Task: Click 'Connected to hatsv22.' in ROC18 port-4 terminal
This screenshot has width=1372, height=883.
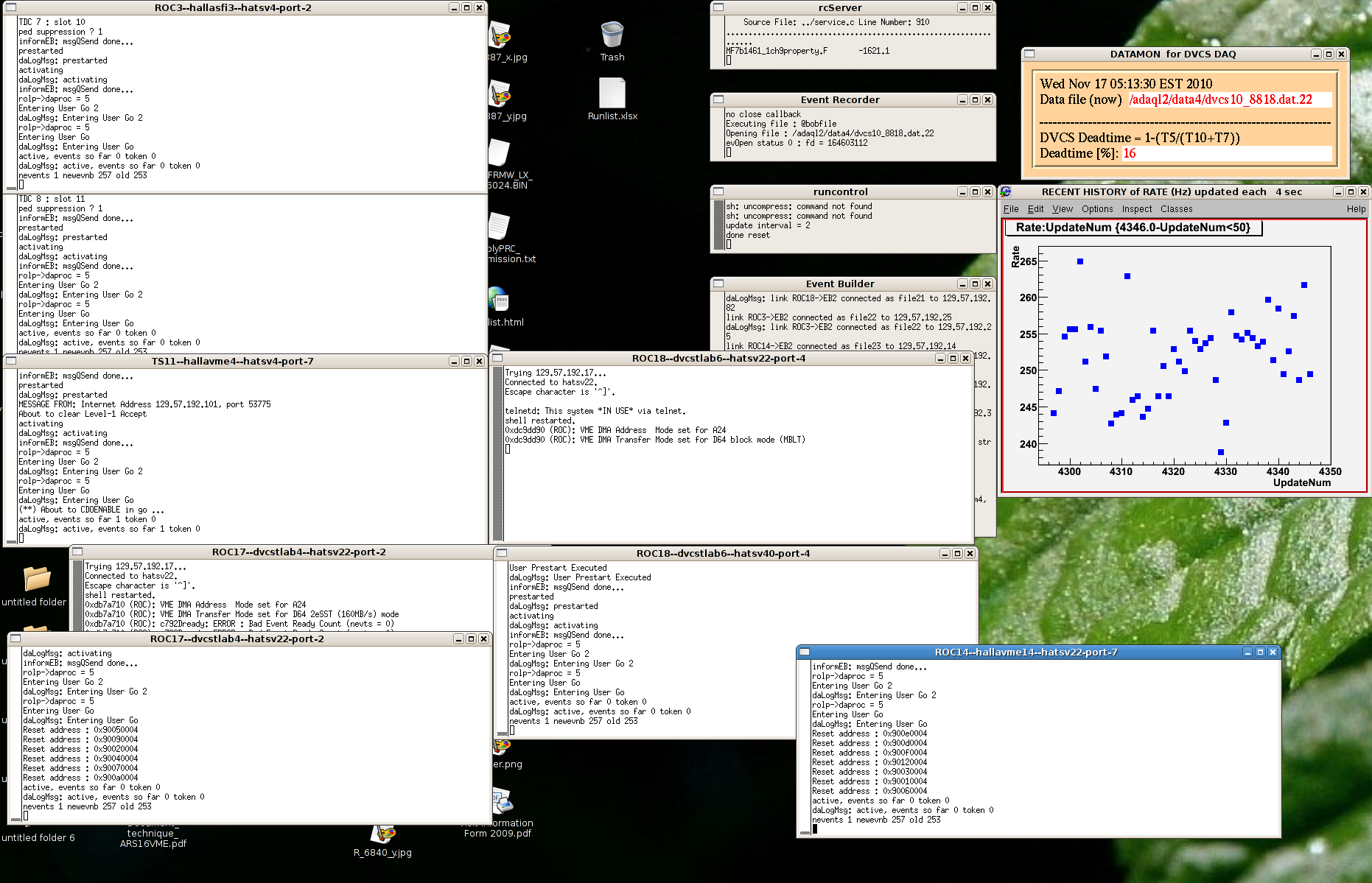Action: tap(550, 382)
